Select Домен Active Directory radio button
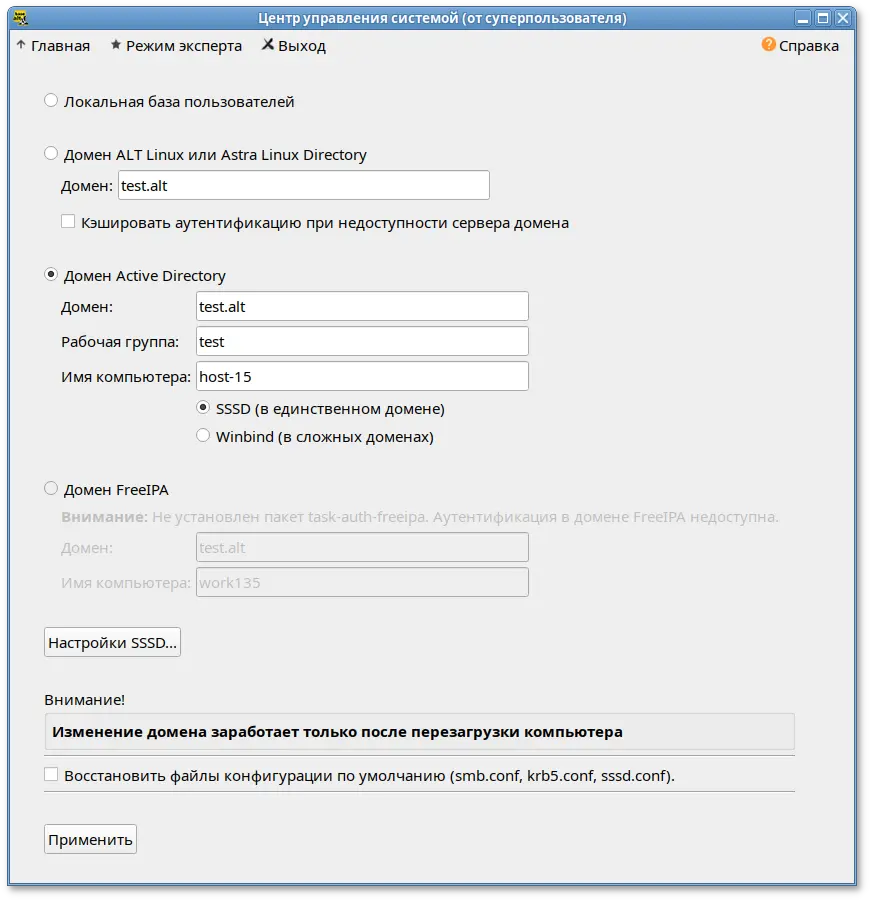This screenshot has width=870, height=900. [x=51, y=276]
